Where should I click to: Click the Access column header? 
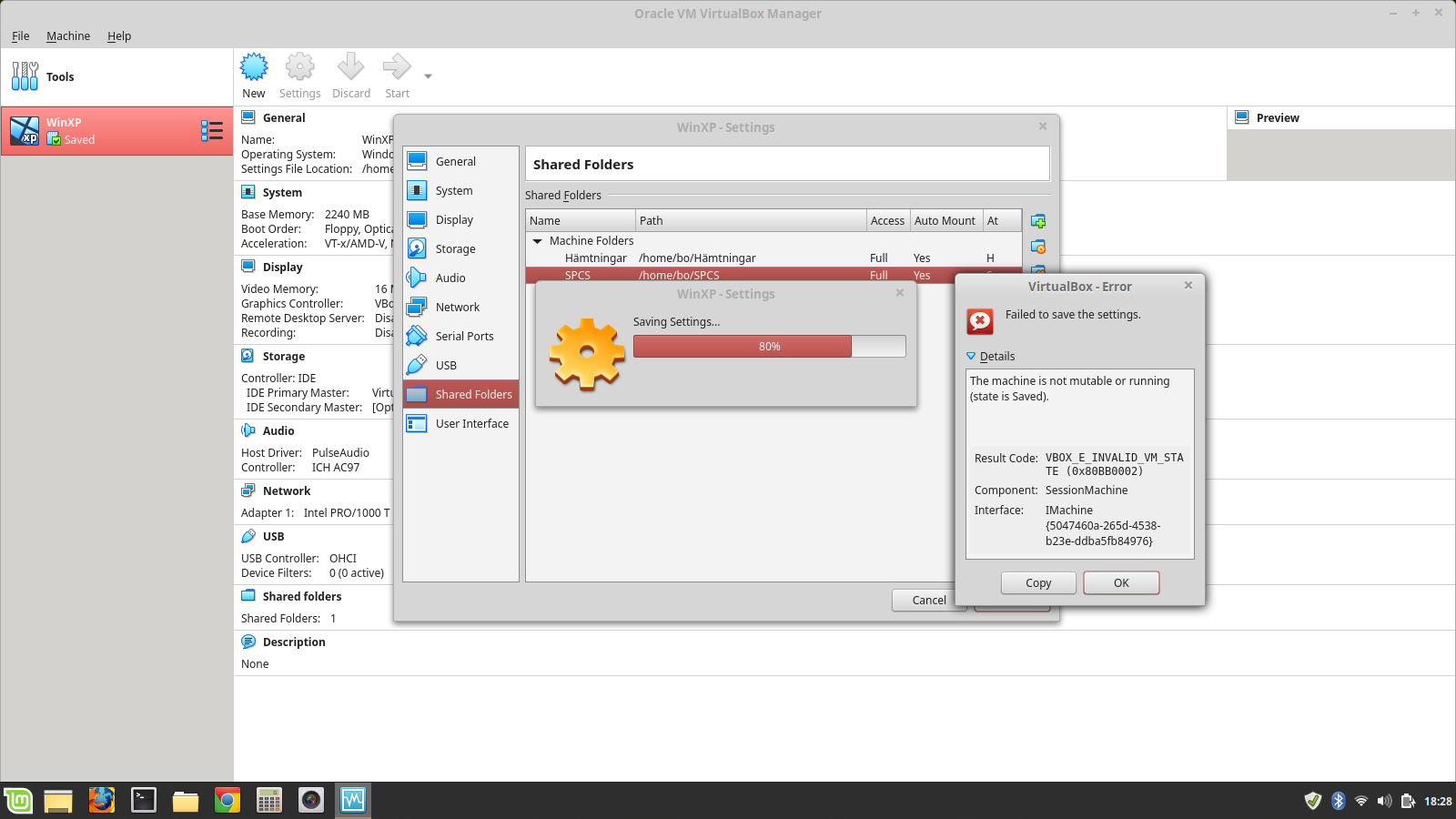(x=888, y=220)
